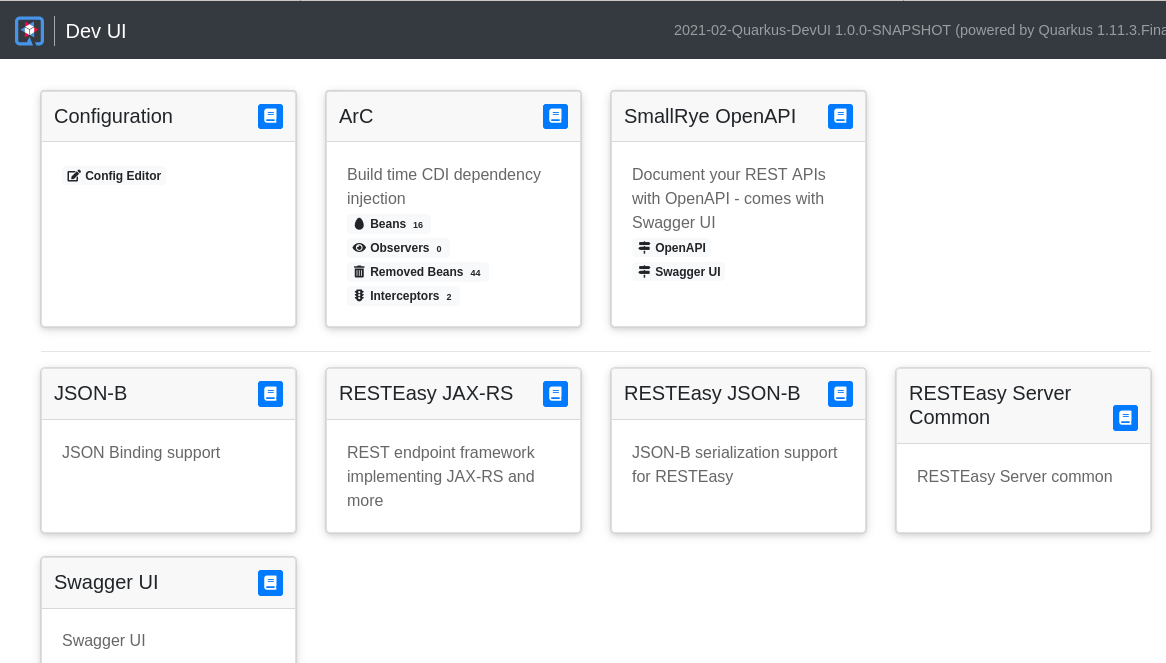Click the Removed Beans trash icon
The width and height of the screenshot is (1166, 663).
coord(359,271)
